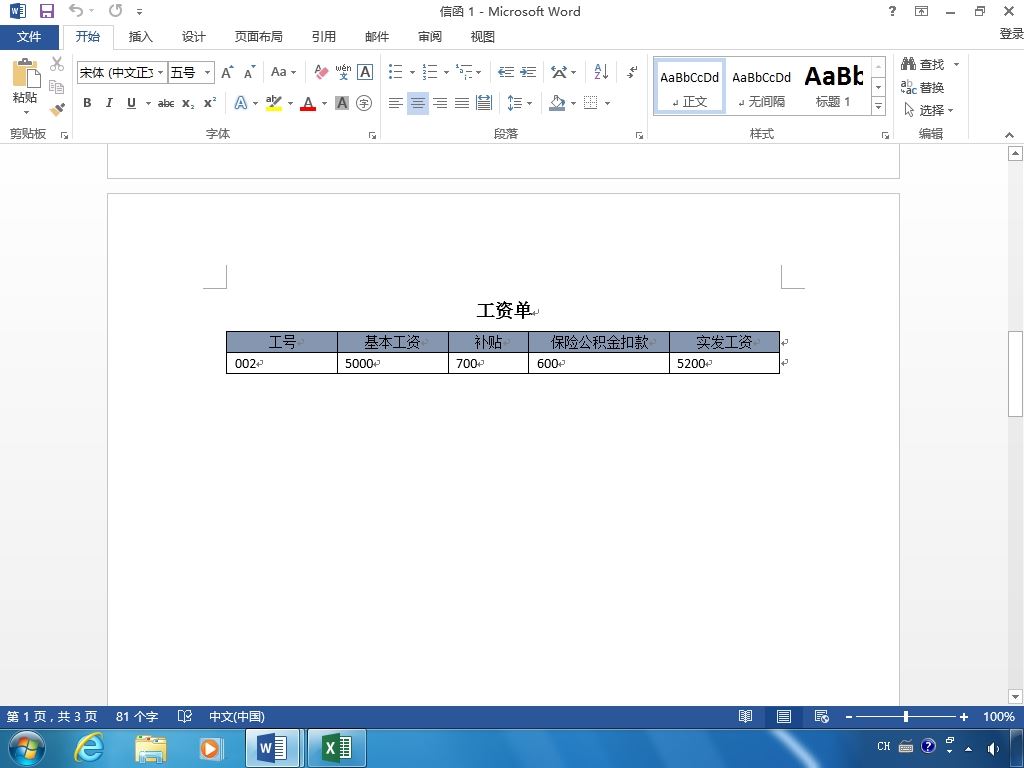Open the font name dropdown
This screenshot has width=1024, height=768.
pos(160,72)
